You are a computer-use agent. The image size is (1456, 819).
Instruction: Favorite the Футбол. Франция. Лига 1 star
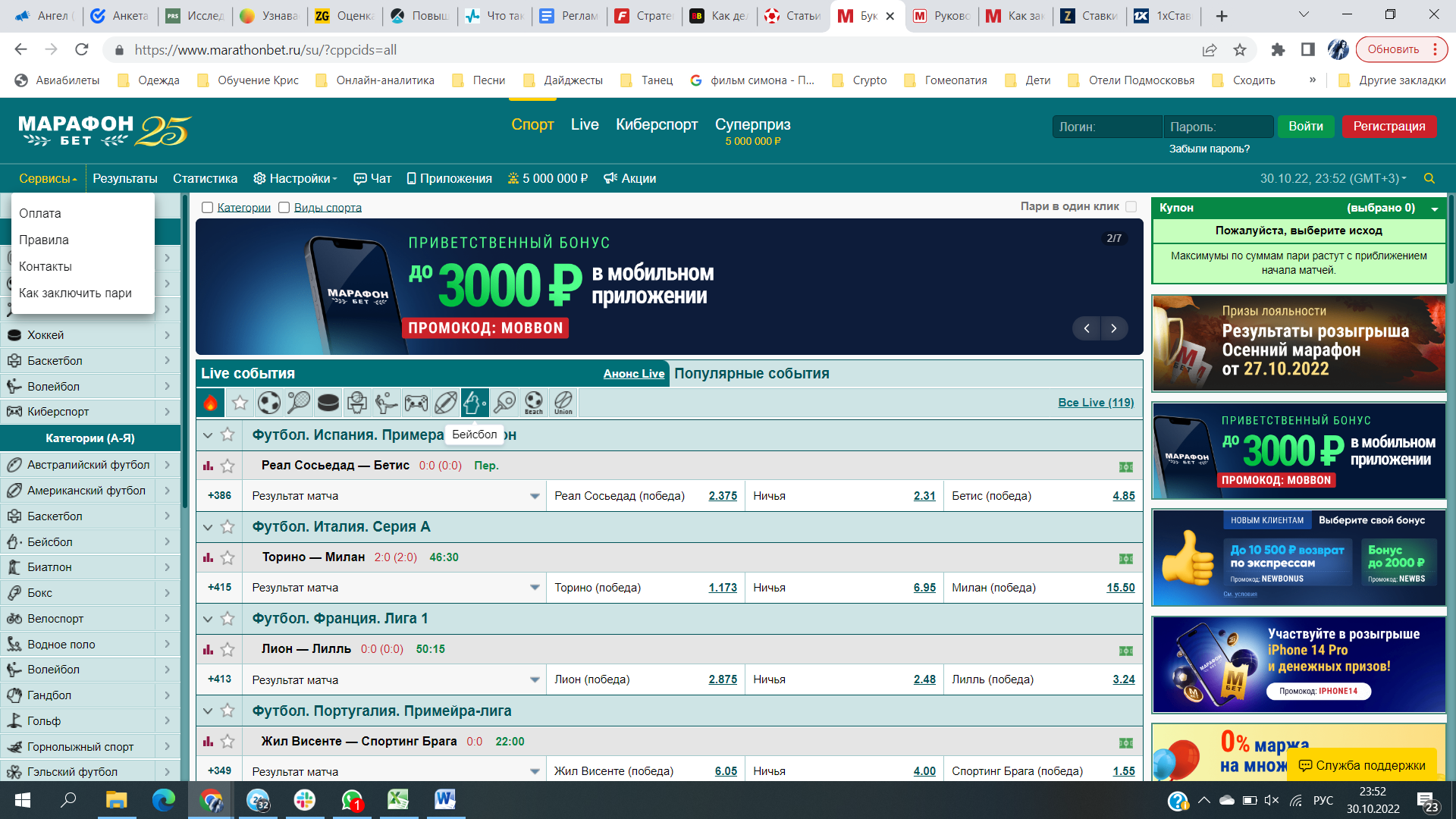point(227,619)
